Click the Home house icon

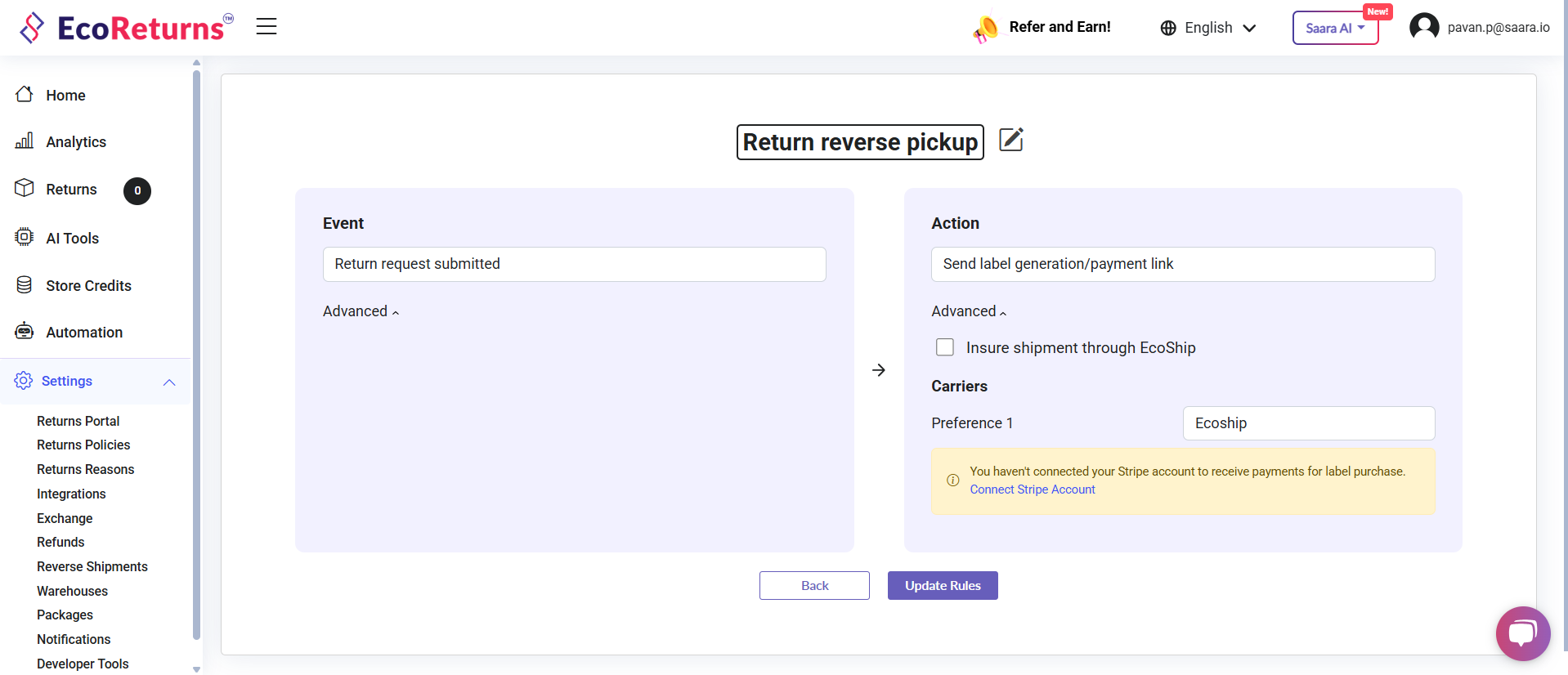[x=25, y=95]
